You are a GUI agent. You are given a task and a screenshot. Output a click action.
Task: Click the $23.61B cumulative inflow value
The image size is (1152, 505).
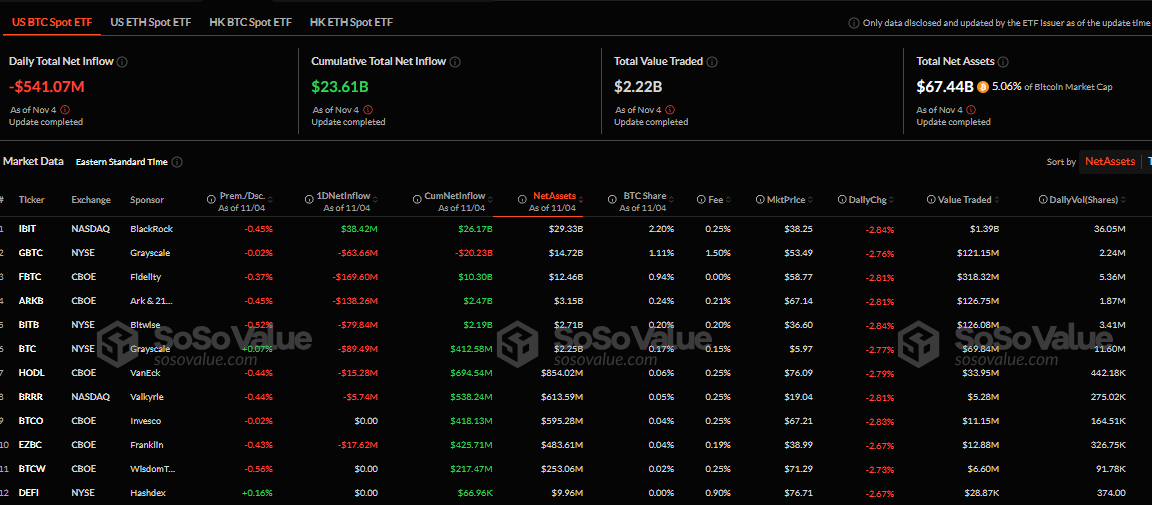339,87
